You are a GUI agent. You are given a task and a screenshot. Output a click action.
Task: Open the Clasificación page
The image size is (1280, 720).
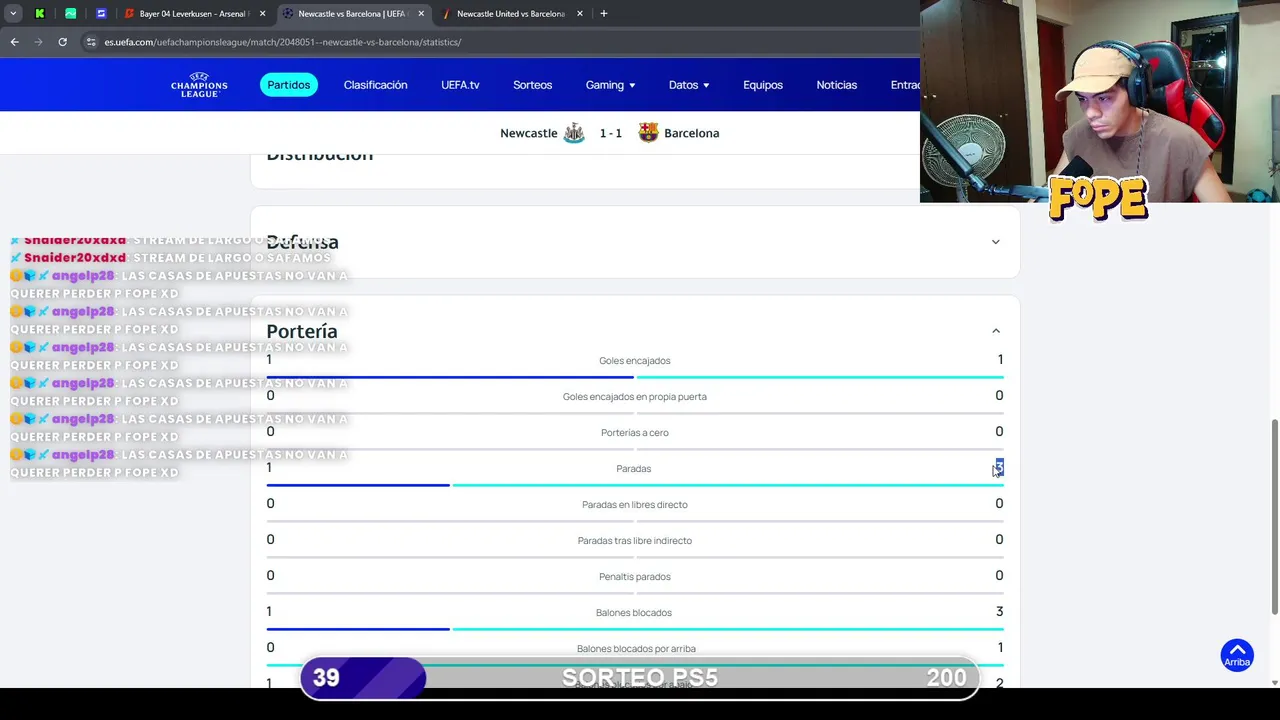click(x=375, y=85)
